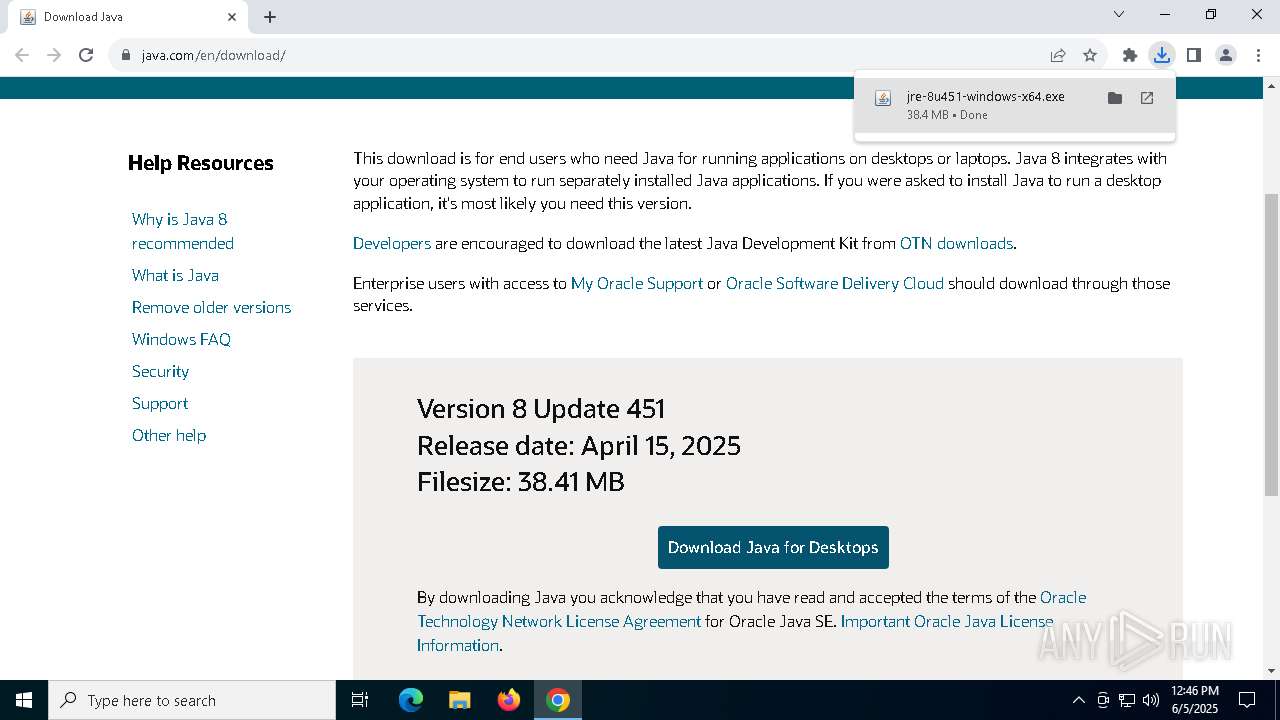
Task: Open the notification center icon
Action: point(1247,700)
